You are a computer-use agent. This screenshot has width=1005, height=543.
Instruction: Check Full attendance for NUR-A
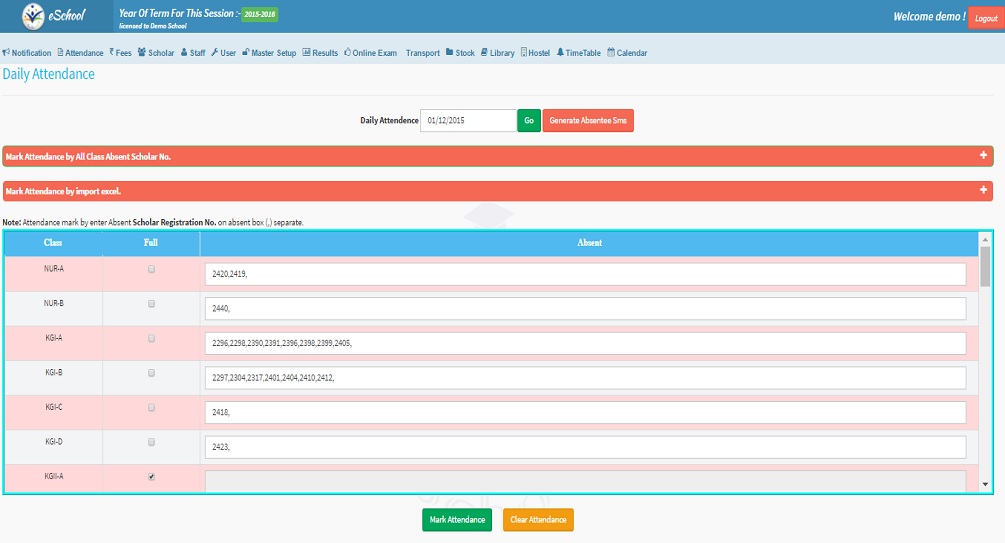point(151,269)
